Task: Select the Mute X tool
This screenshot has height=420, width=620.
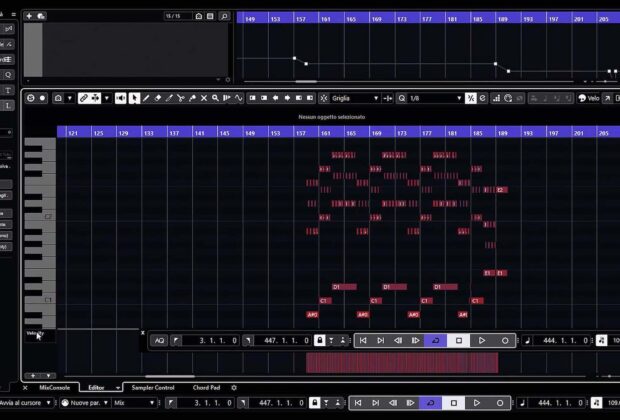Action: [x=204, y=98]
